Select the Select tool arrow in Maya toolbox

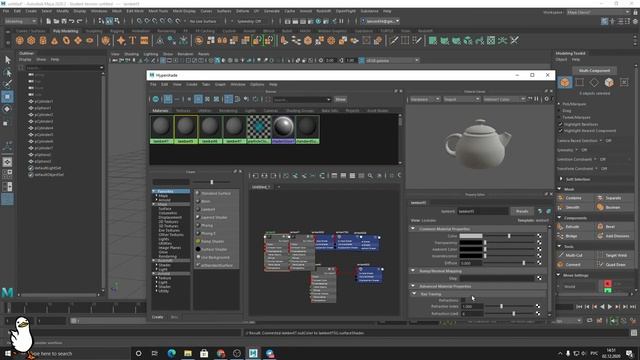7,60
